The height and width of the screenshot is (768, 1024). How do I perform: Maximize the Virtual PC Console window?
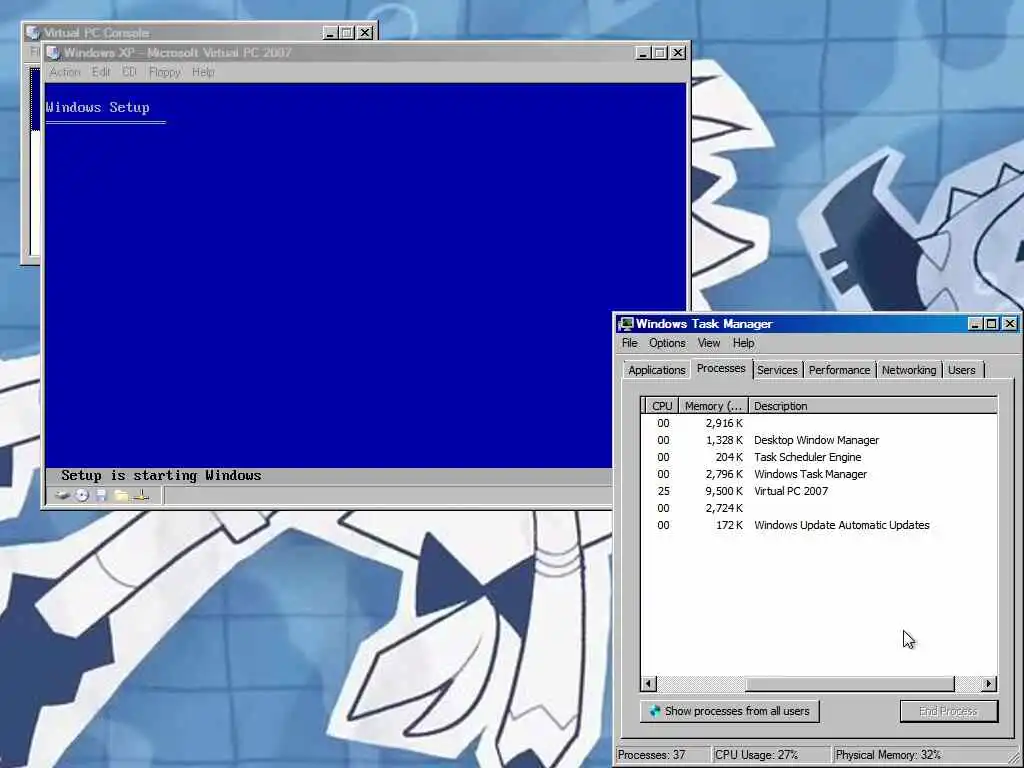pos(347,33)
